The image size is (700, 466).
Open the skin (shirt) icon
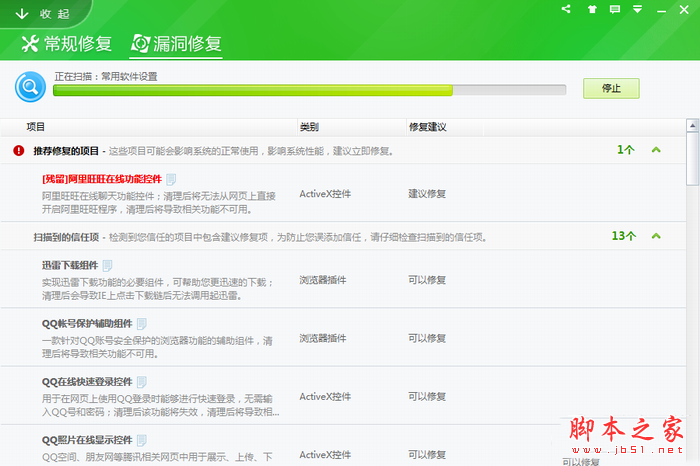click(592, 9)
